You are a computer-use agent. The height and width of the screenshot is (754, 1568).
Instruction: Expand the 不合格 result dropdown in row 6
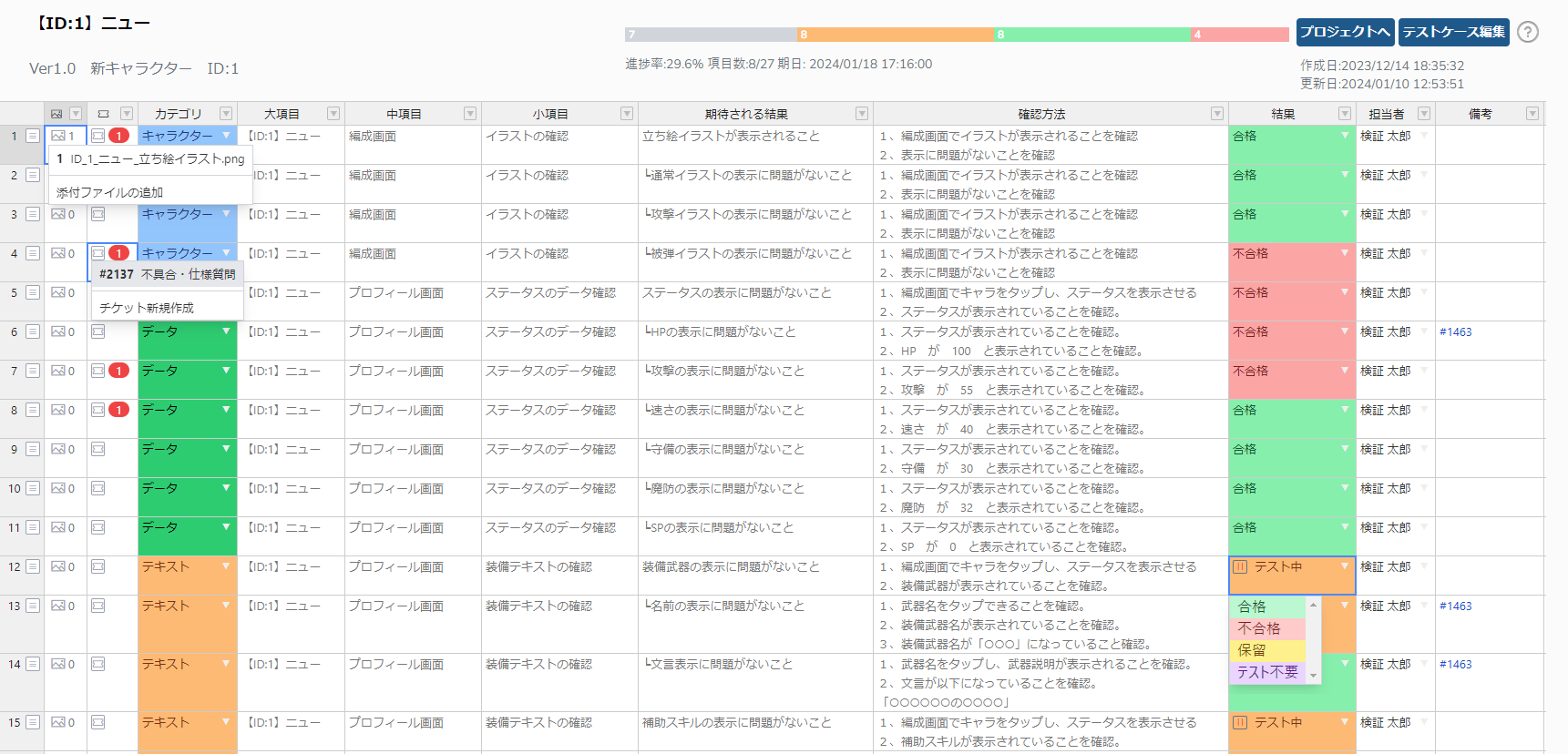point(1345,331)
